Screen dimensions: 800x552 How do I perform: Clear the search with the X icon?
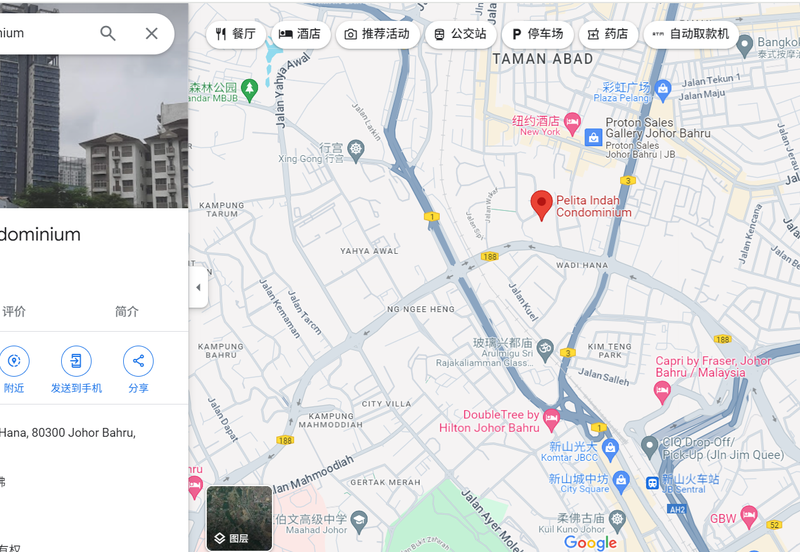151,33
